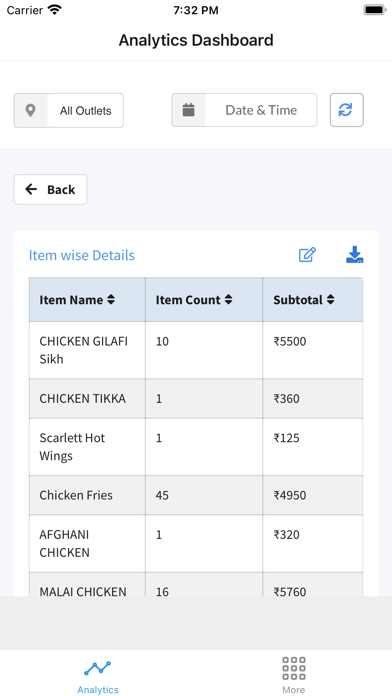Select the Chicken Fries row
The image size is (392, 696).
[x=196, y=495]
